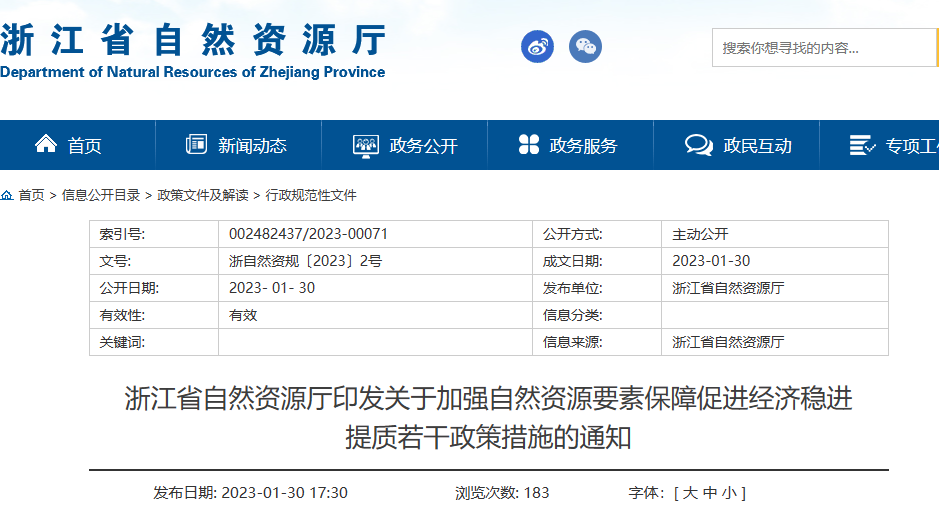This screenshot has height=514, width=939.
Task: Select the 政务公开 menu item
Action: (423, 146)
